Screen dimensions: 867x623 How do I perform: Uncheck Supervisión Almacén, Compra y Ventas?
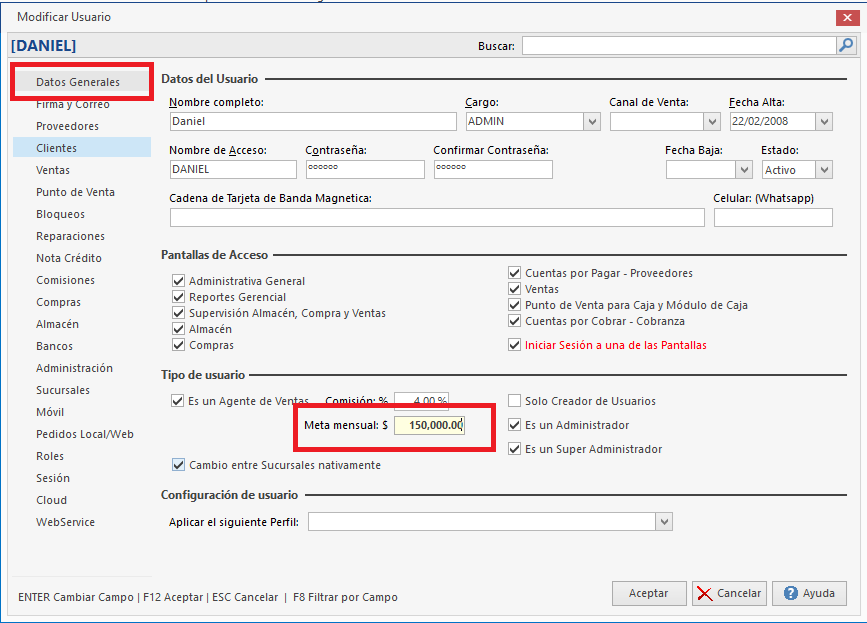178,313
